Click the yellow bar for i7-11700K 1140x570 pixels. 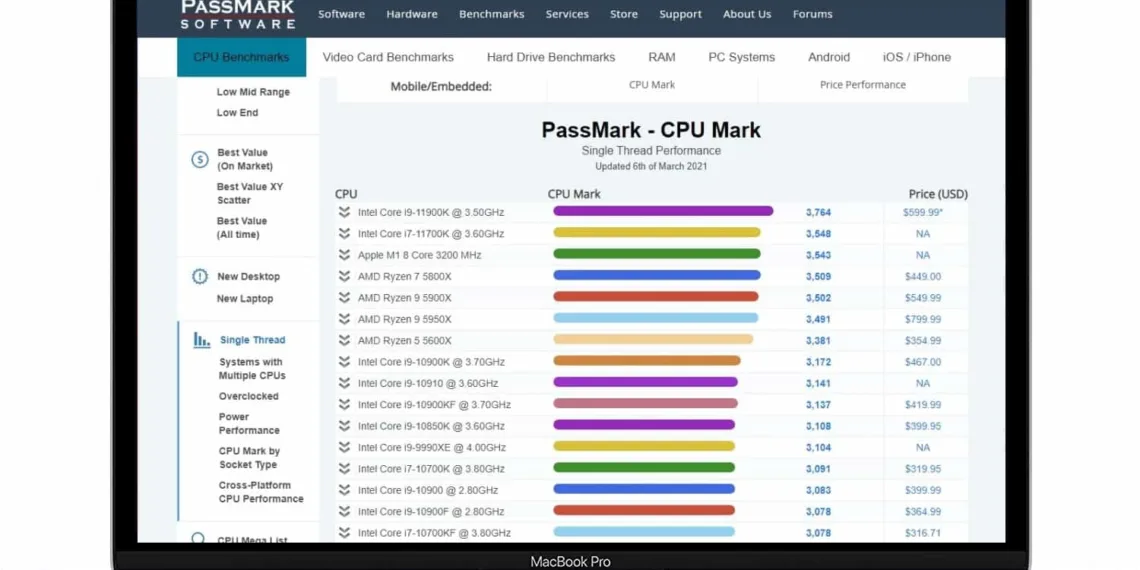click(x=657, y=233)
